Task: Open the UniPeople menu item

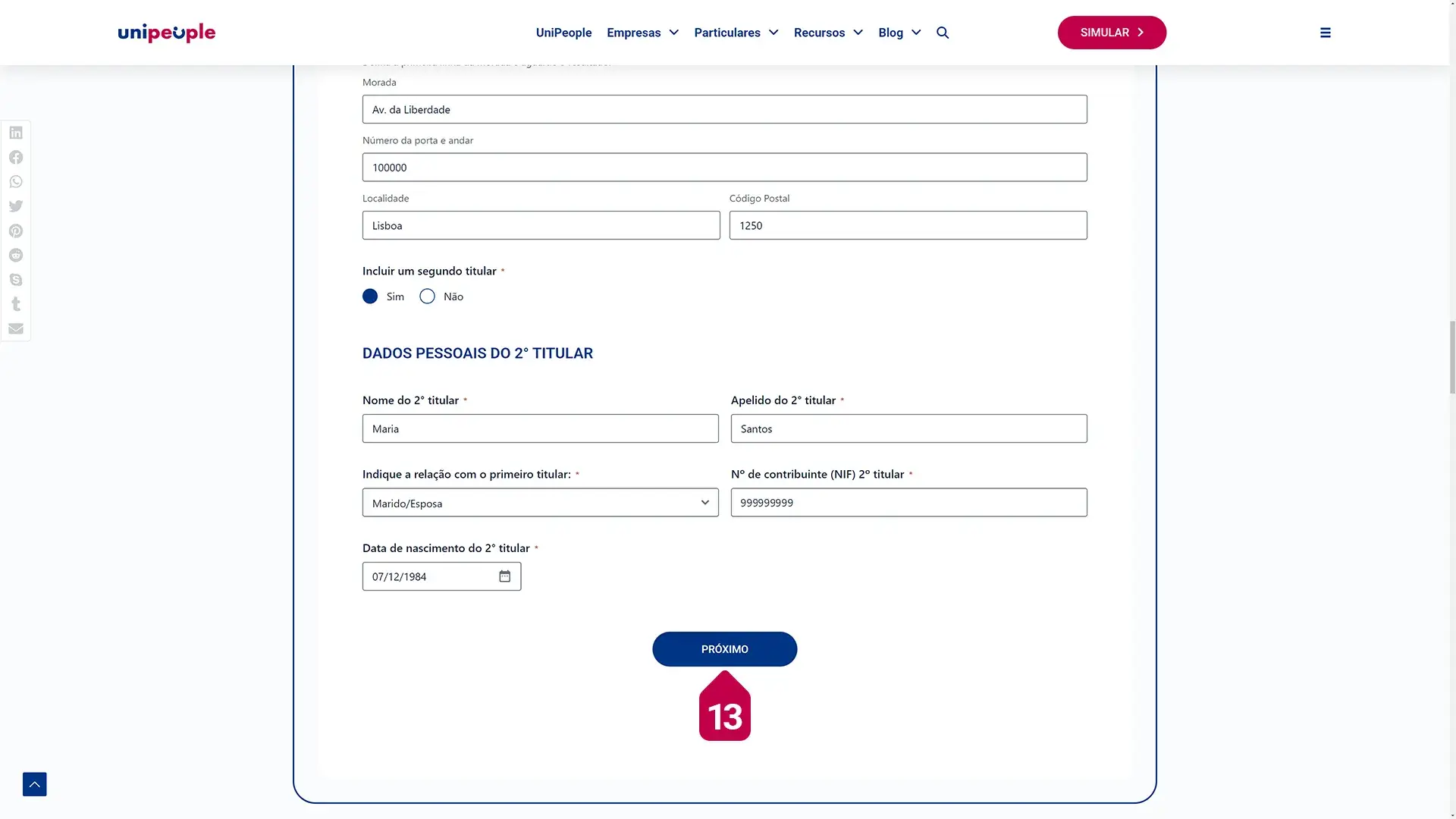Action: [563, 33]
